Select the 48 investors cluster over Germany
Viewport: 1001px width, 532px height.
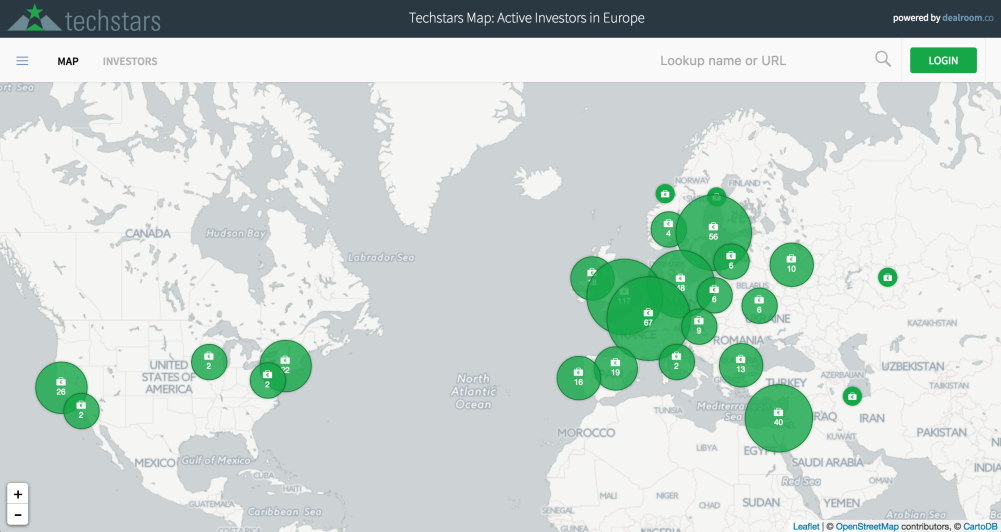pos(681,284)
